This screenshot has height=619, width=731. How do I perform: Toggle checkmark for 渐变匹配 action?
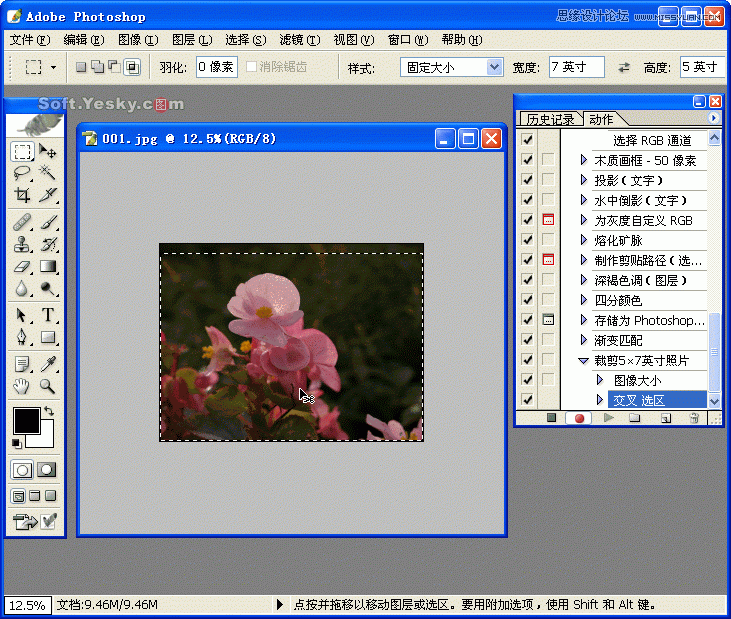pos(527,340)
